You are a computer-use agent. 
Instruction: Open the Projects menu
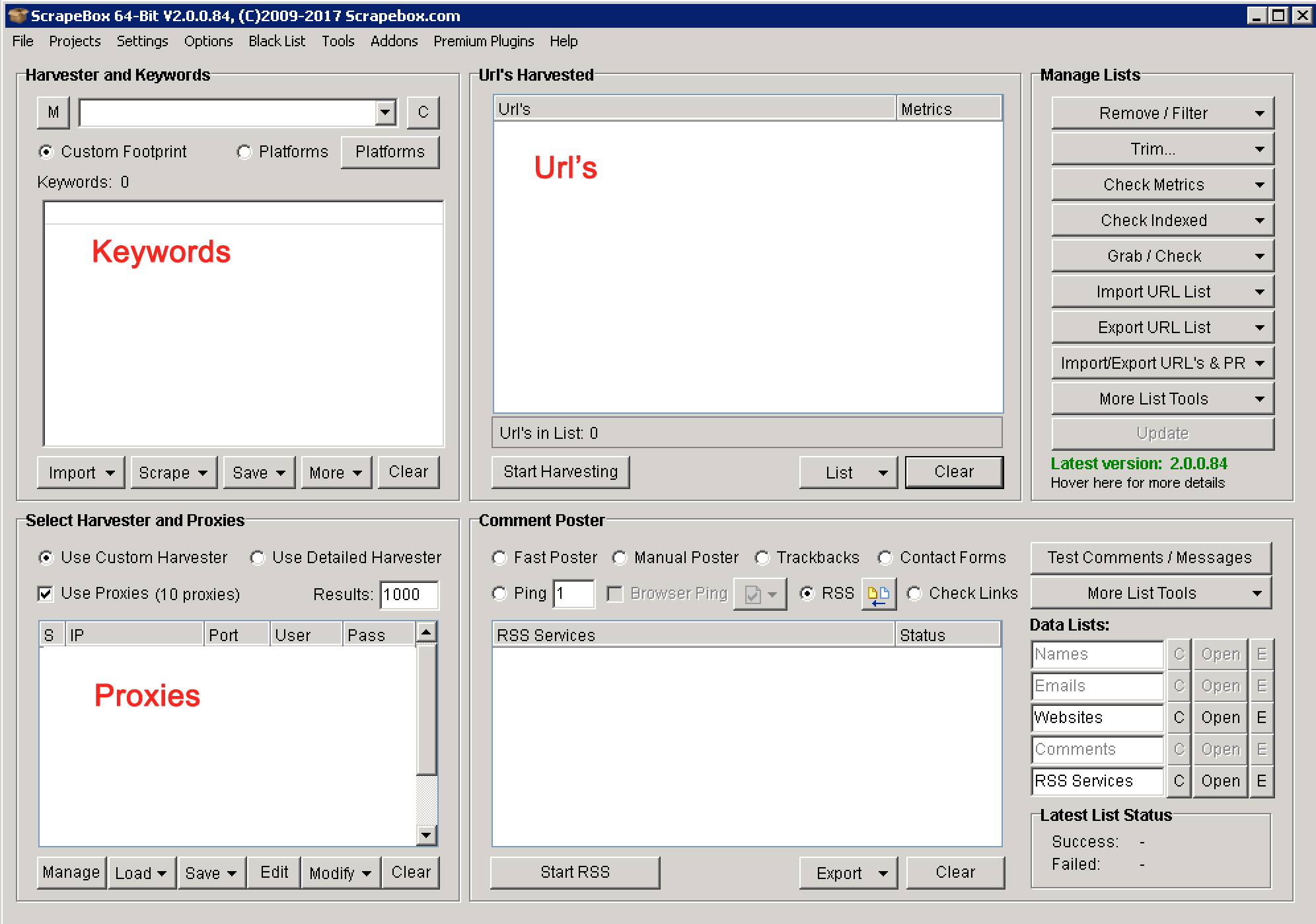(x=75, y=41)
